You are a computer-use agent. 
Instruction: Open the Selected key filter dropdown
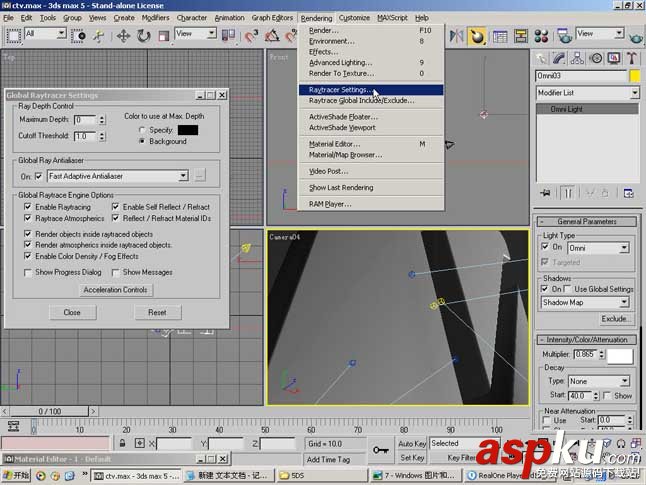point(464,443)
